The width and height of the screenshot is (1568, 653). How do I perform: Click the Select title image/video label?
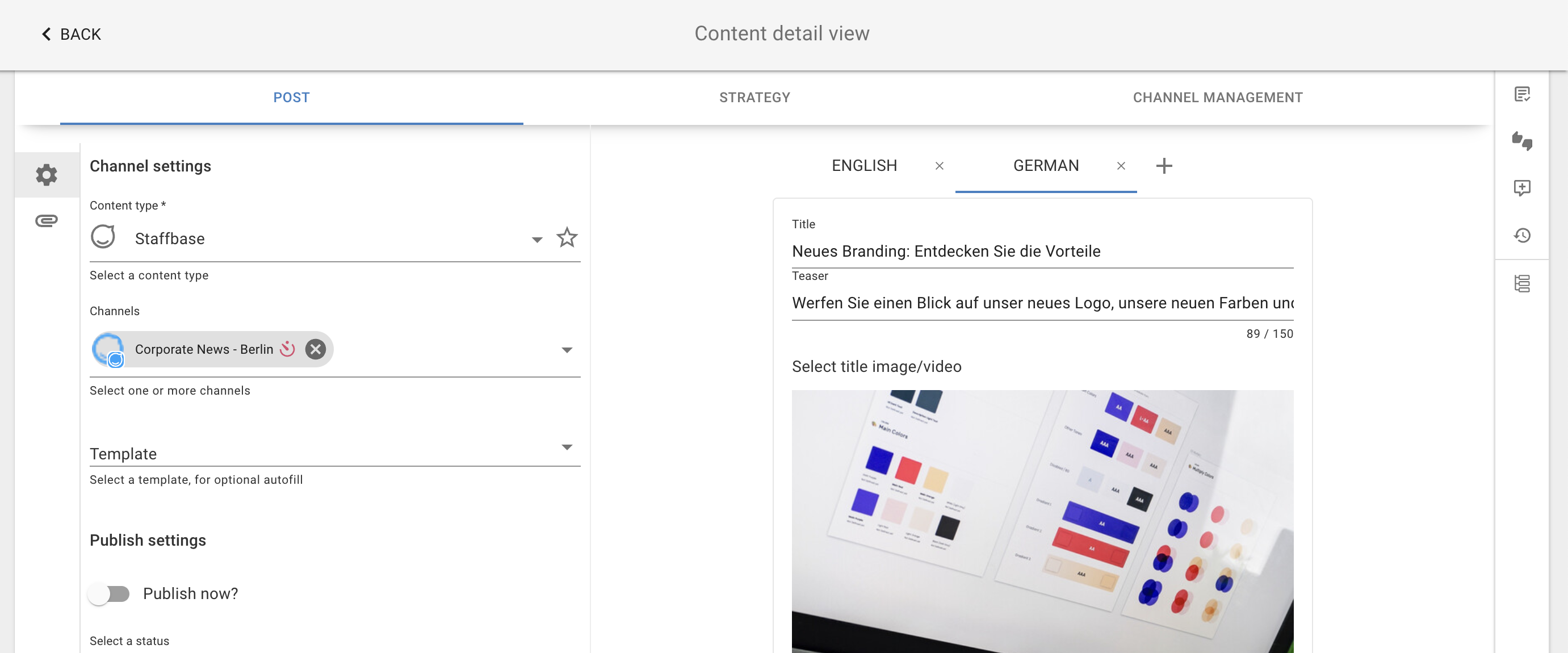coord(877,366)
